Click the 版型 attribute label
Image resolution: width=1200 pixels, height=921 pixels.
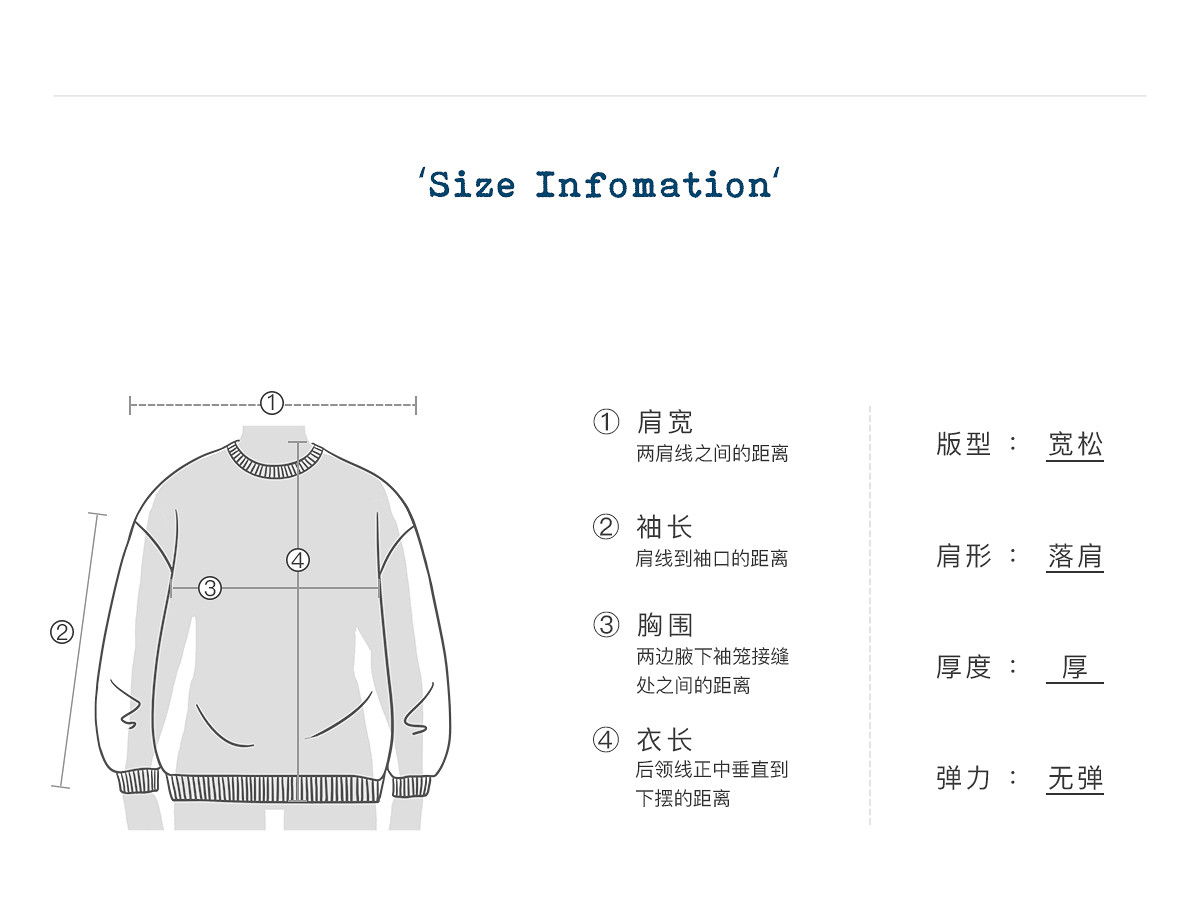[964, 445]
